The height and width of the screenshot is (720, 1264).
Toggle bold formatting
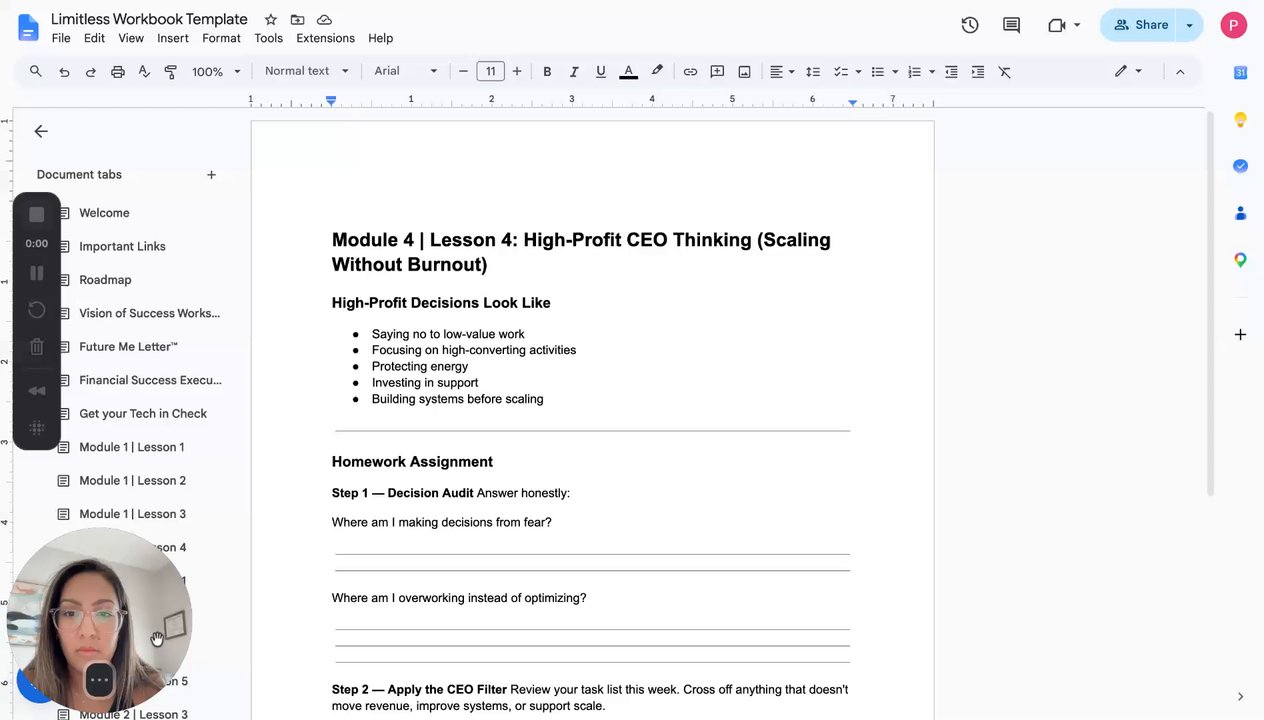click(547, 71)
